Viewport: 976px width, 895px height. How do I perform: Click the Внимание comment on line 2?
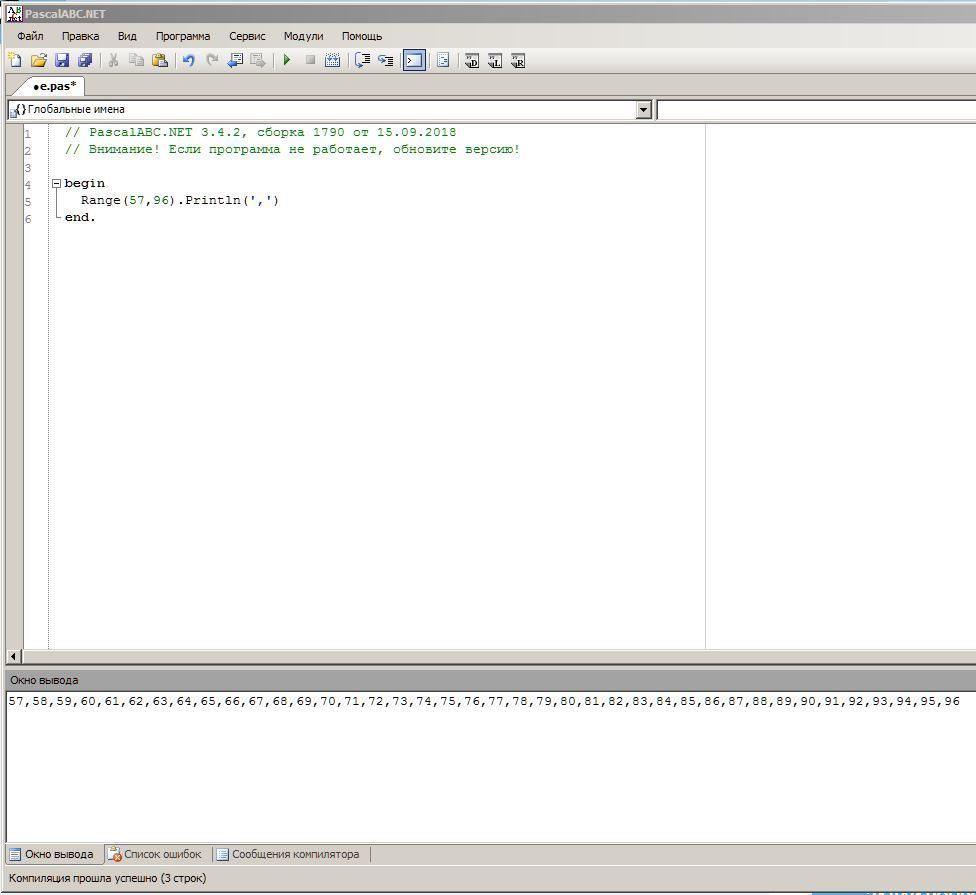tap(292, 149)
